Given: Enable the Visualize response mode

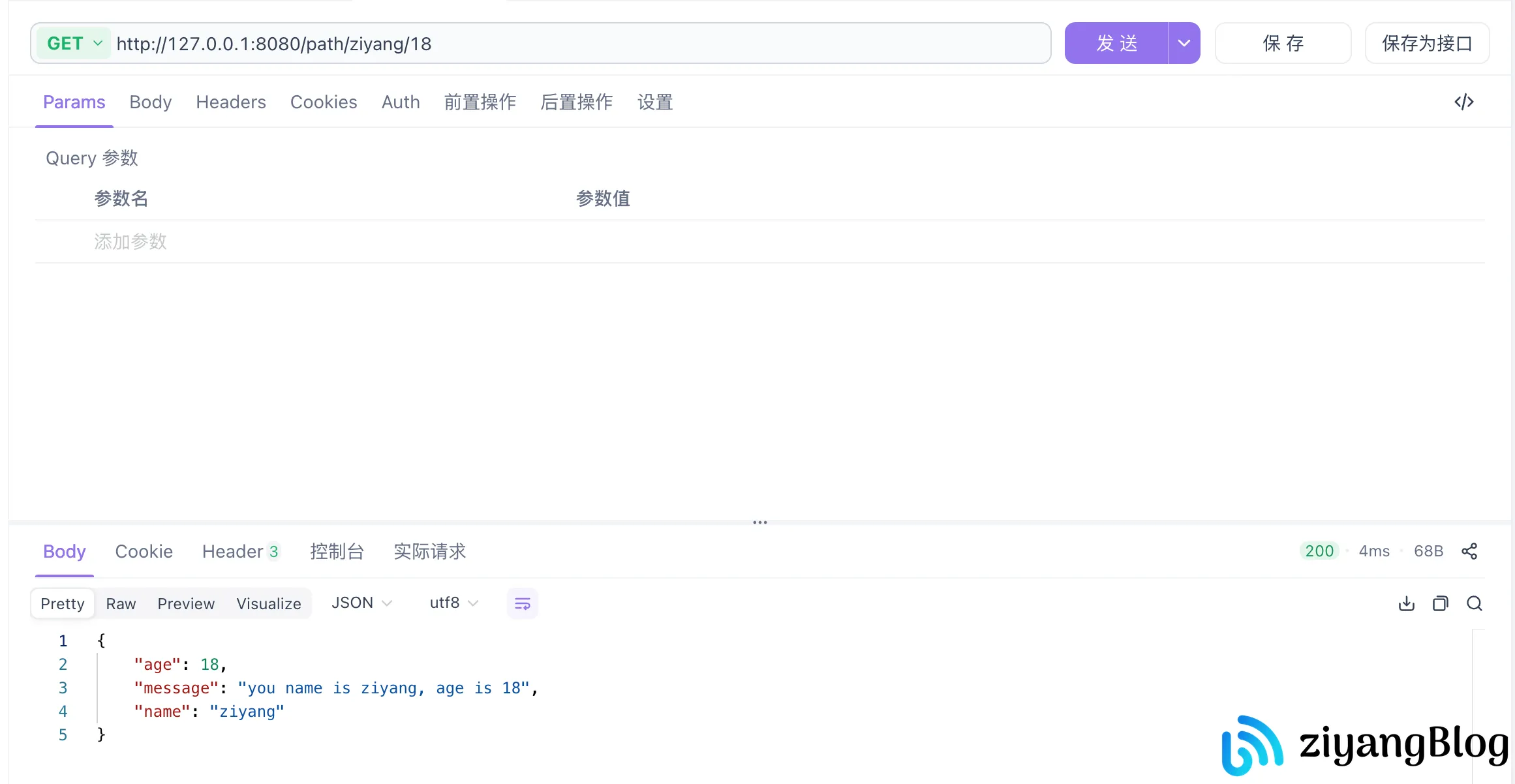Looking at the screenshot, I should [x=268, y=603].
